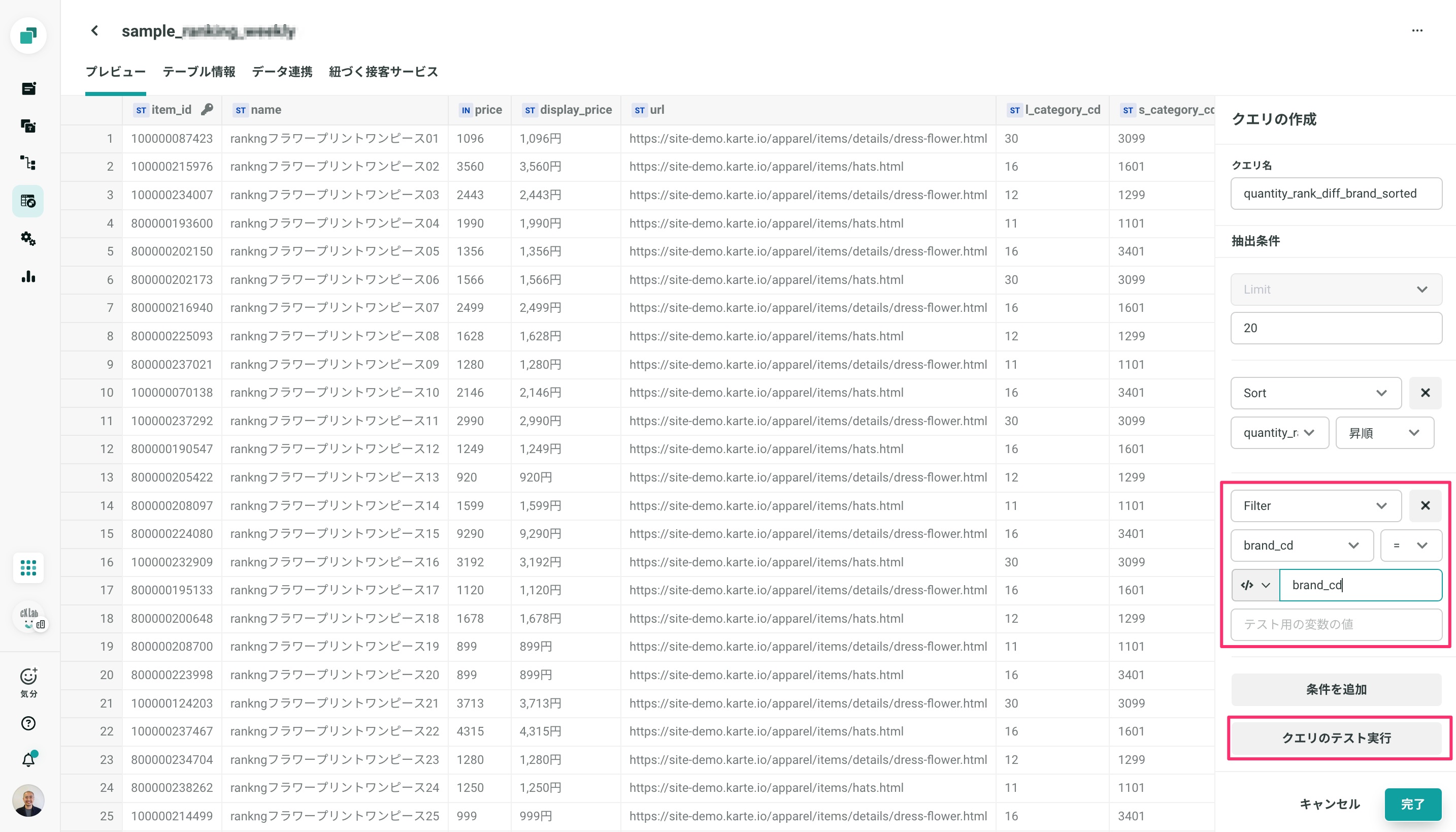1456x832 pixels.
Task: Switch to the データ連携 tab
Action: click(282, 72)
